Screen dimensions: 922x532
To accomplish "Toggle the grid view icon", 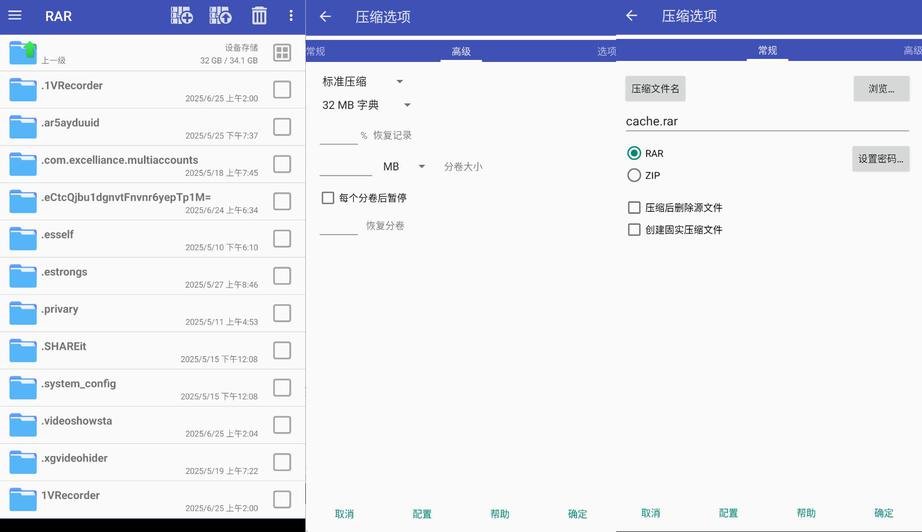I will pos(282,53).
